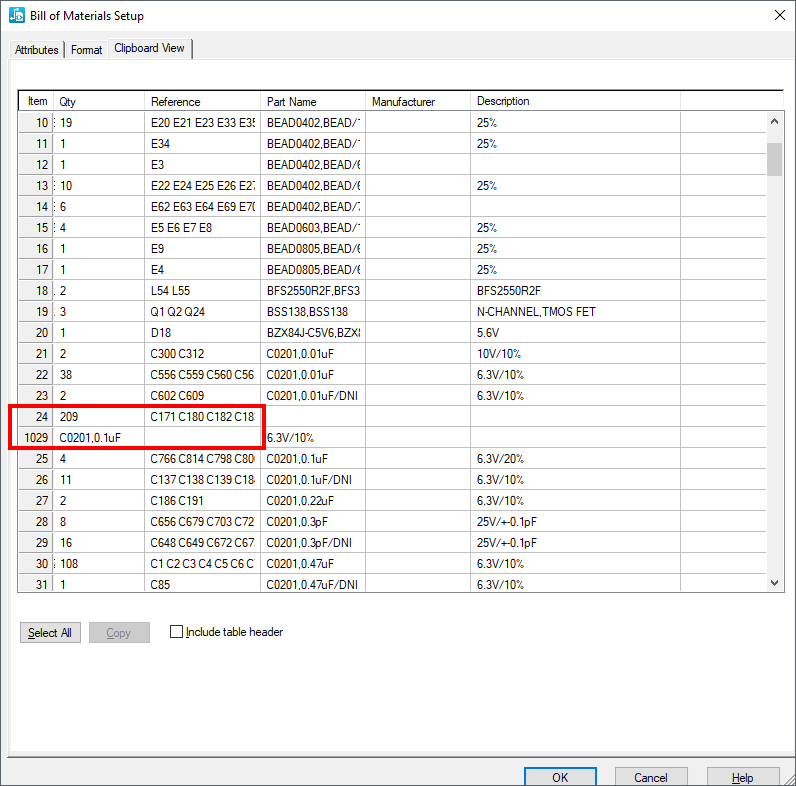Click the grayed Copy button
796x786 pixels.
pos(118,633)
